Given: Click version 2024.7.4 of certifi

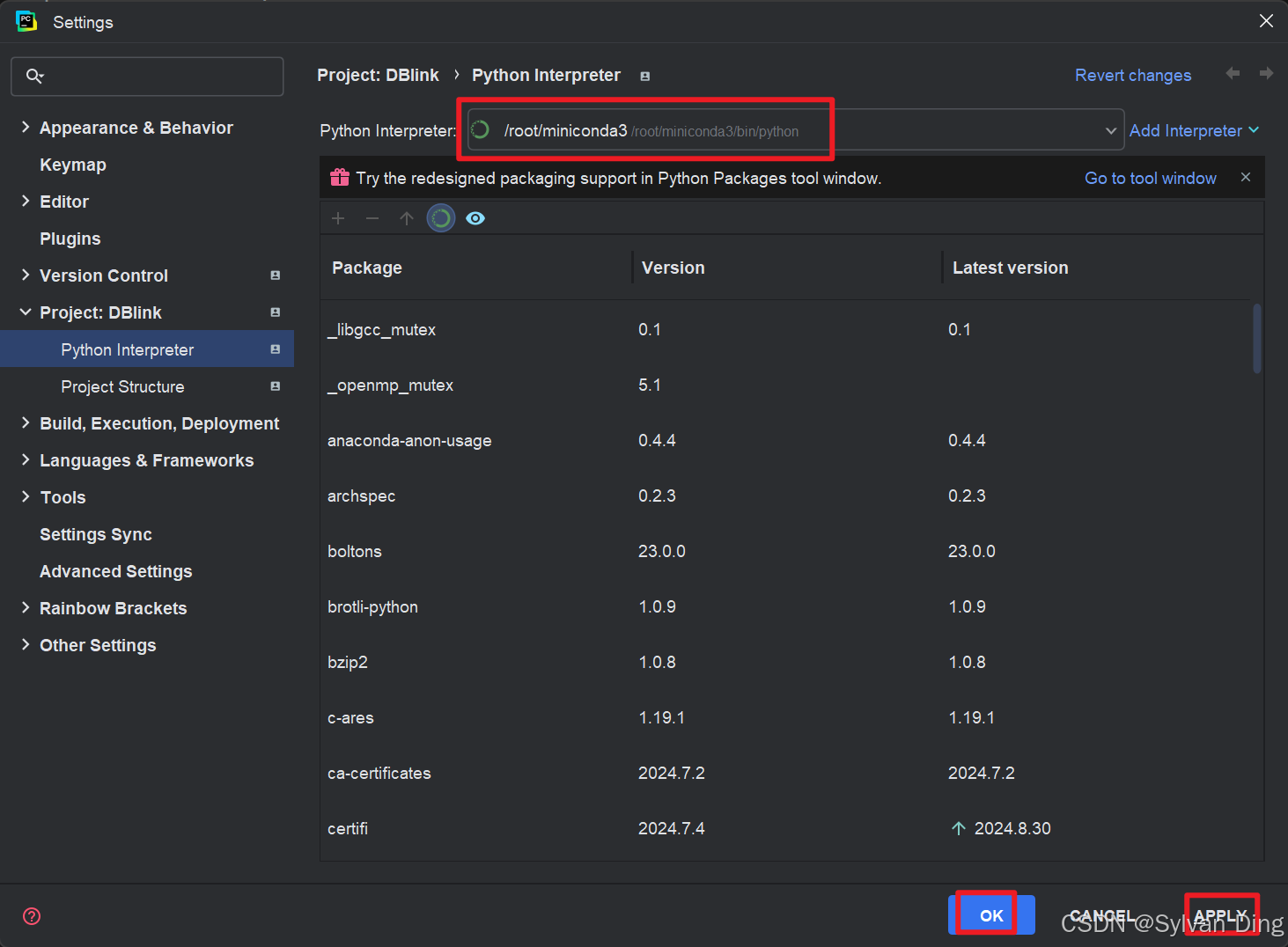Looking at the screenshot, I should click(x=672, y=828).
